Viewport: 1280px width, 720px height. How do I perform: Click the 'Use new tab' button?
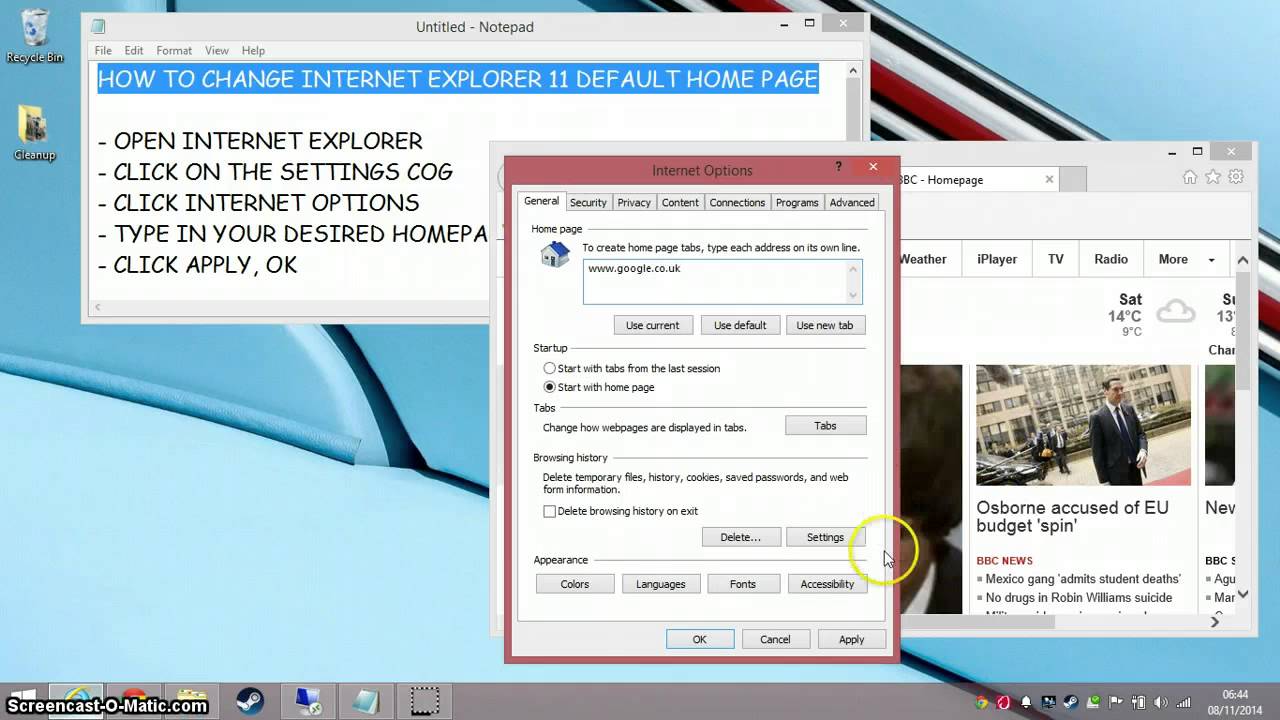click(825, 325)
